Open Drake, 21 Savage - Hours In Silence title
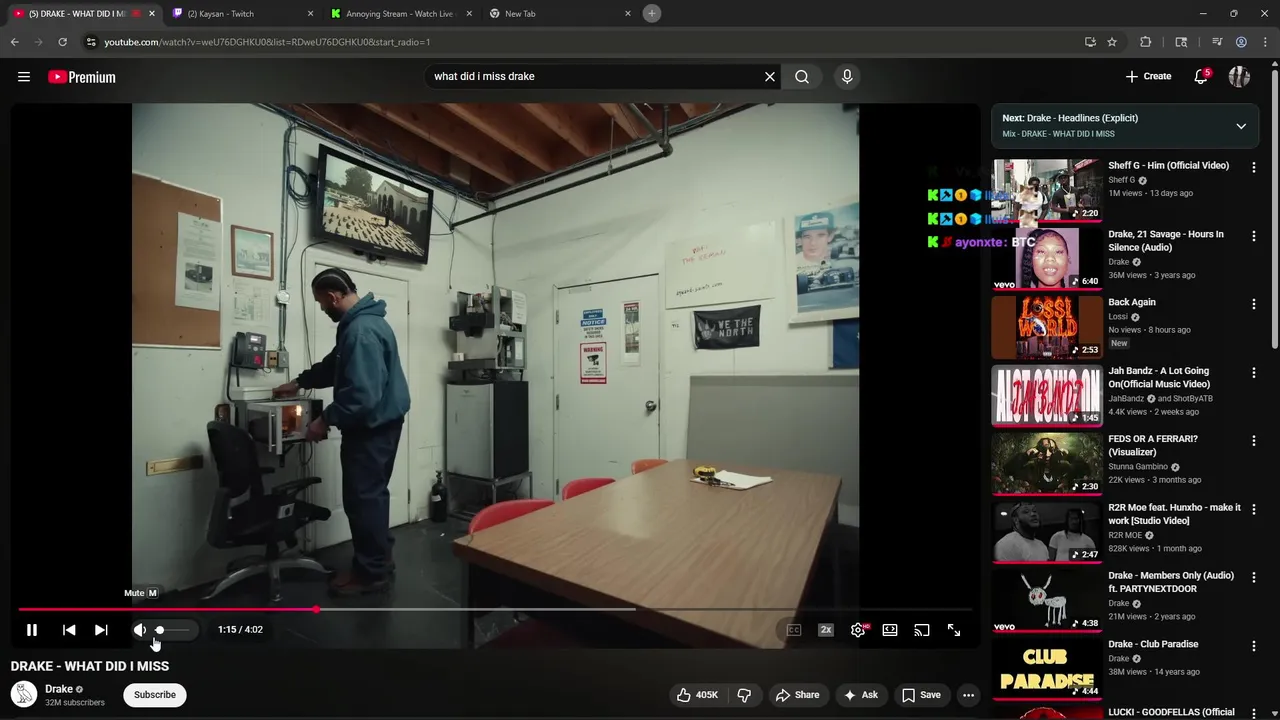The height and width of the screenshot is (720, 1280). [1166, 241]
